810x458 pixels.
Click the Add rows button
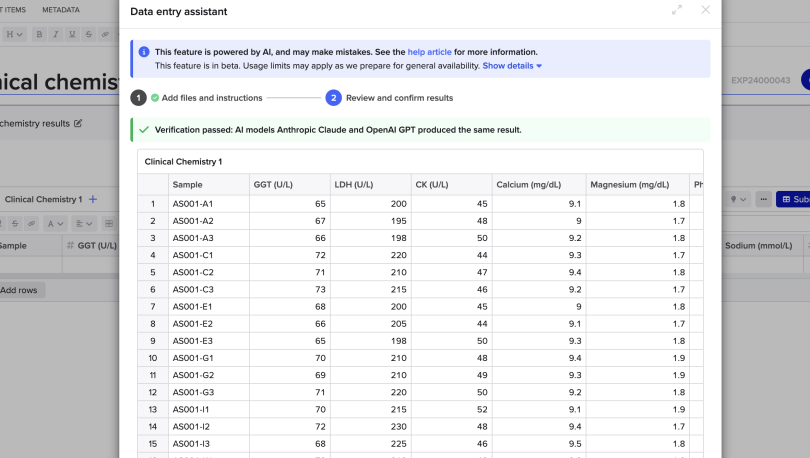click(19, 290)
